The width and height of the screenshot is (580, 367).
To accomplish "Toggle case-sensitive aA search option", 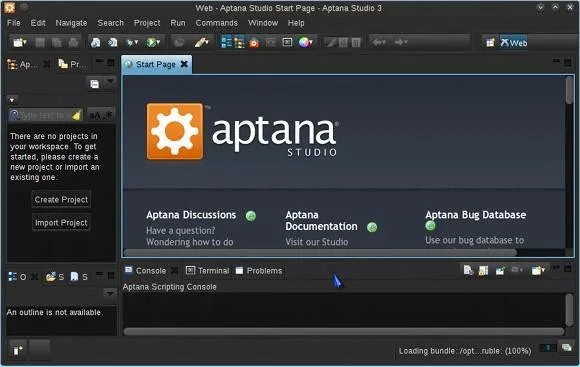I will 95,115.
